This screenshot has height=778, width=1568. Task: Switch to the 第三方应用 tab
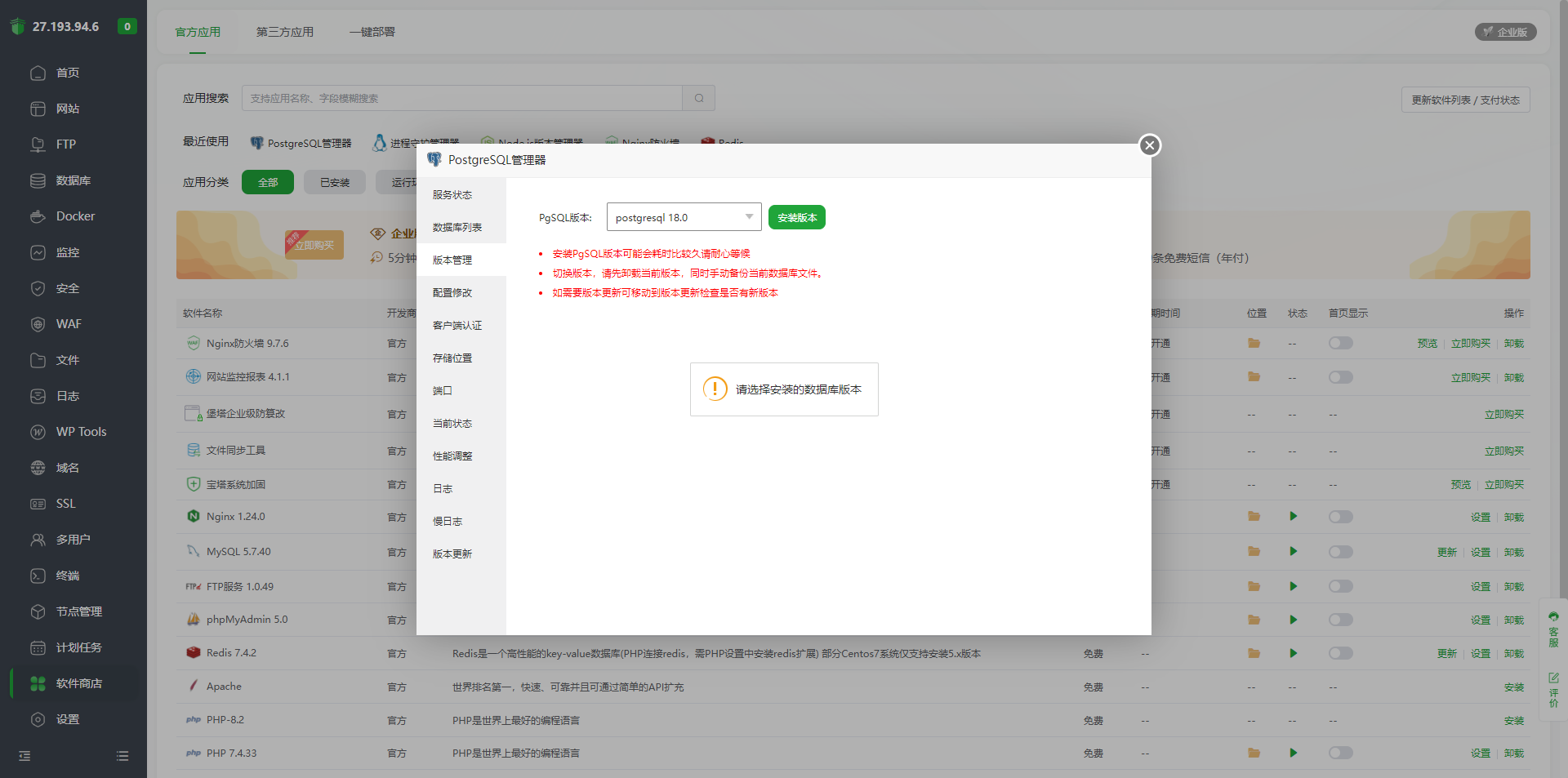click(284, 32)
